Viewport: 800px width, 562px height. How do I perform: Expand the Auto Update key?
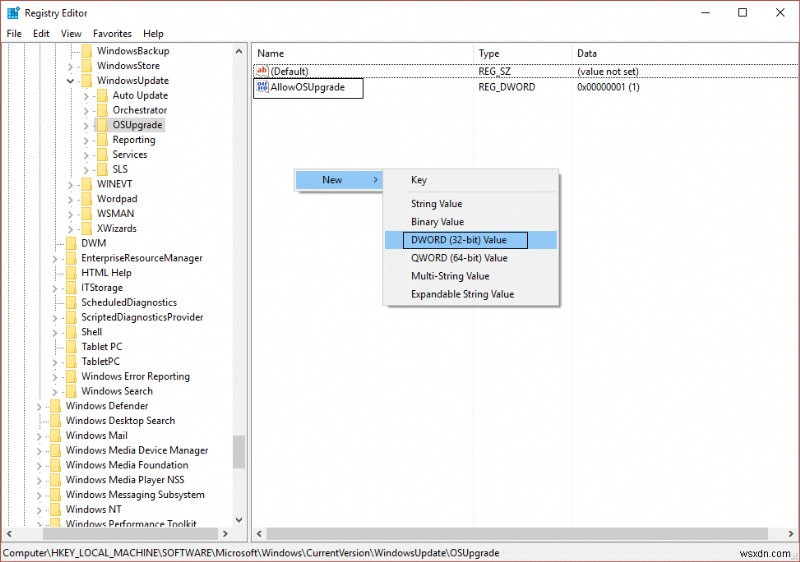(x=86, y=96)
